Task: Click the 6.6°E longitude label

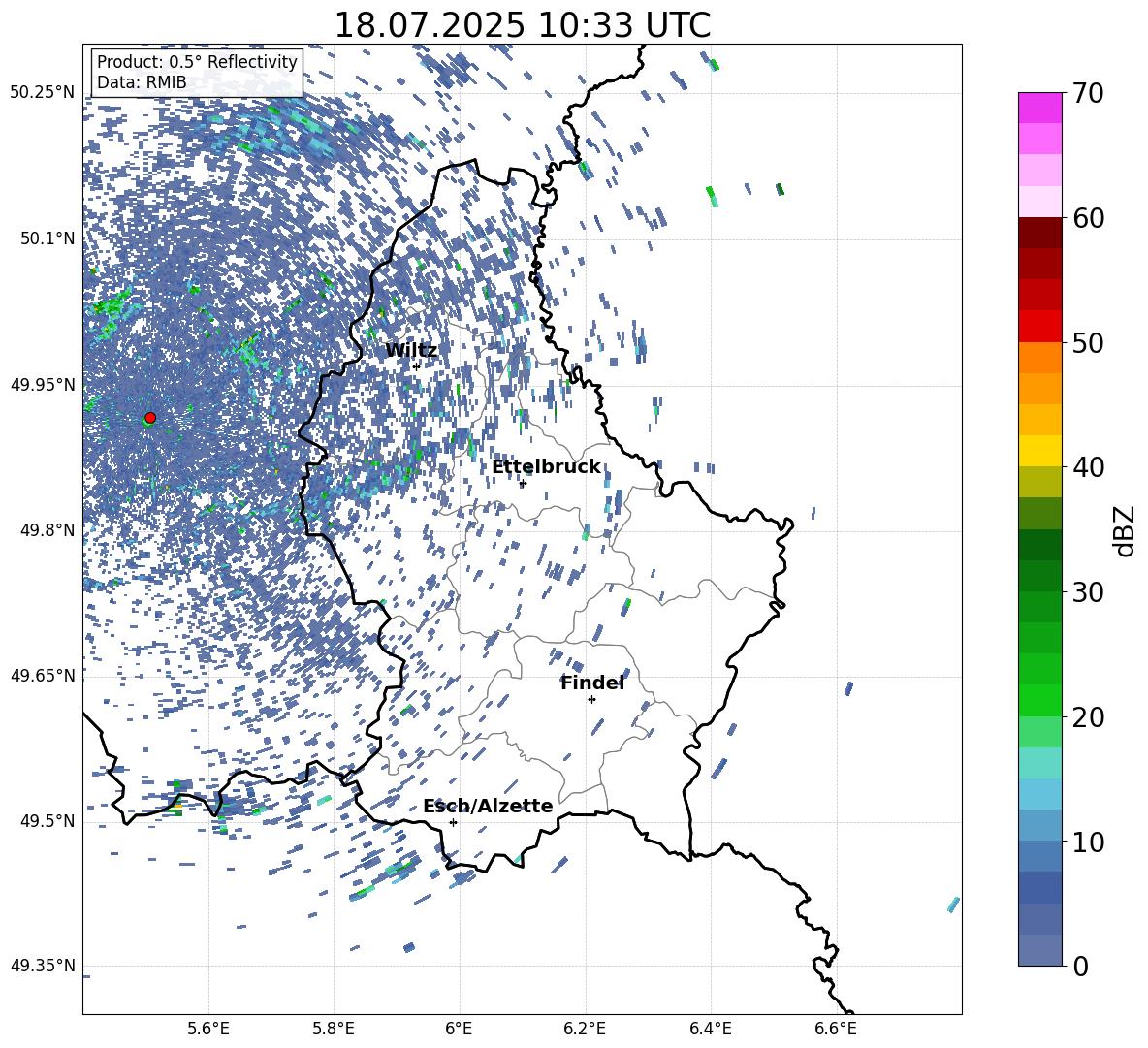Action: point(836,1029)
